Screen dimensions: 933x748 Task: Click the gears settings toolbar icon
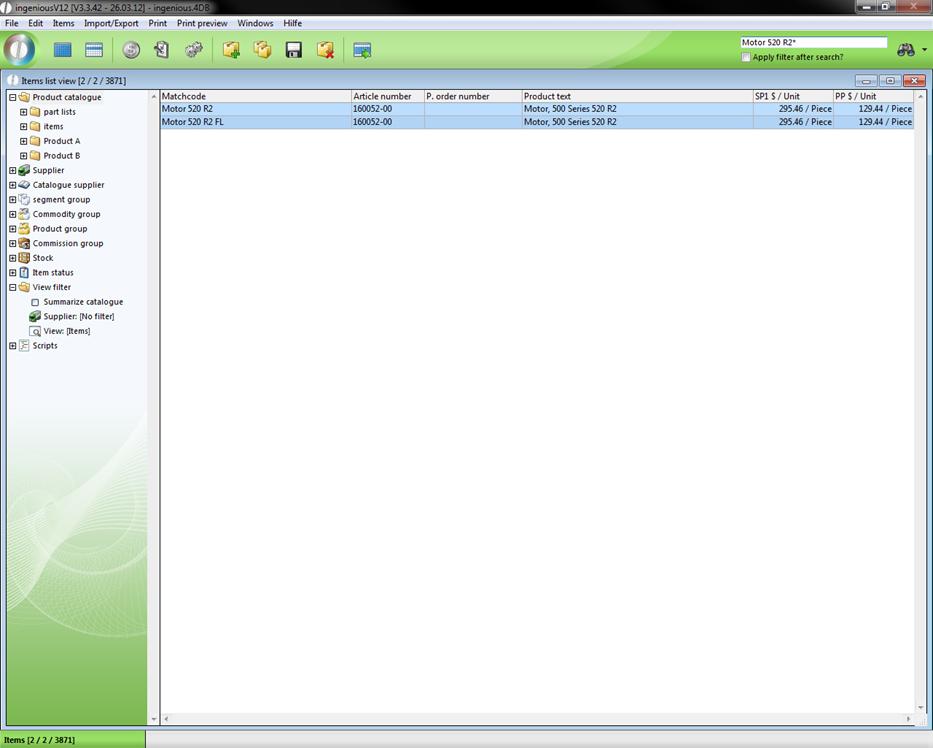[194, 50]
